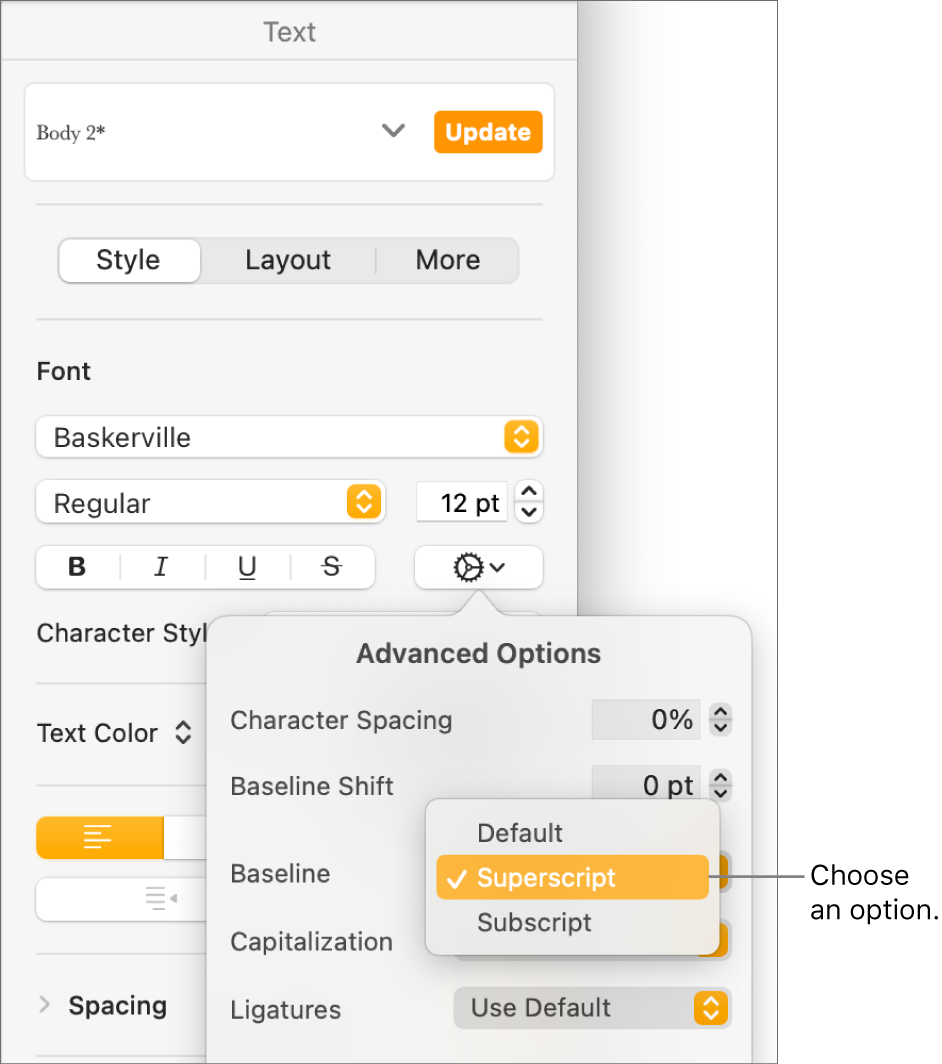
Task: Toggle bold formatting
Action: point(75,567)
